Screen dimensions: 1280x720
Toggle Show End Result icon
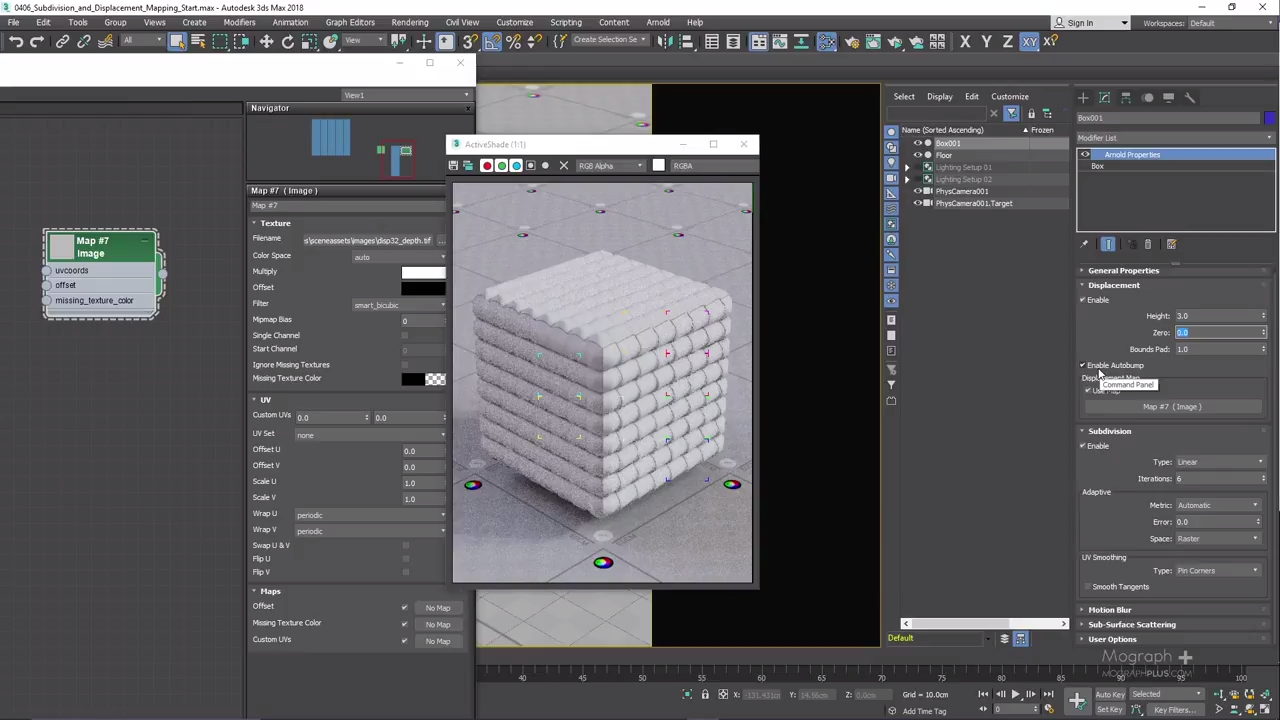pos(1108,244)
